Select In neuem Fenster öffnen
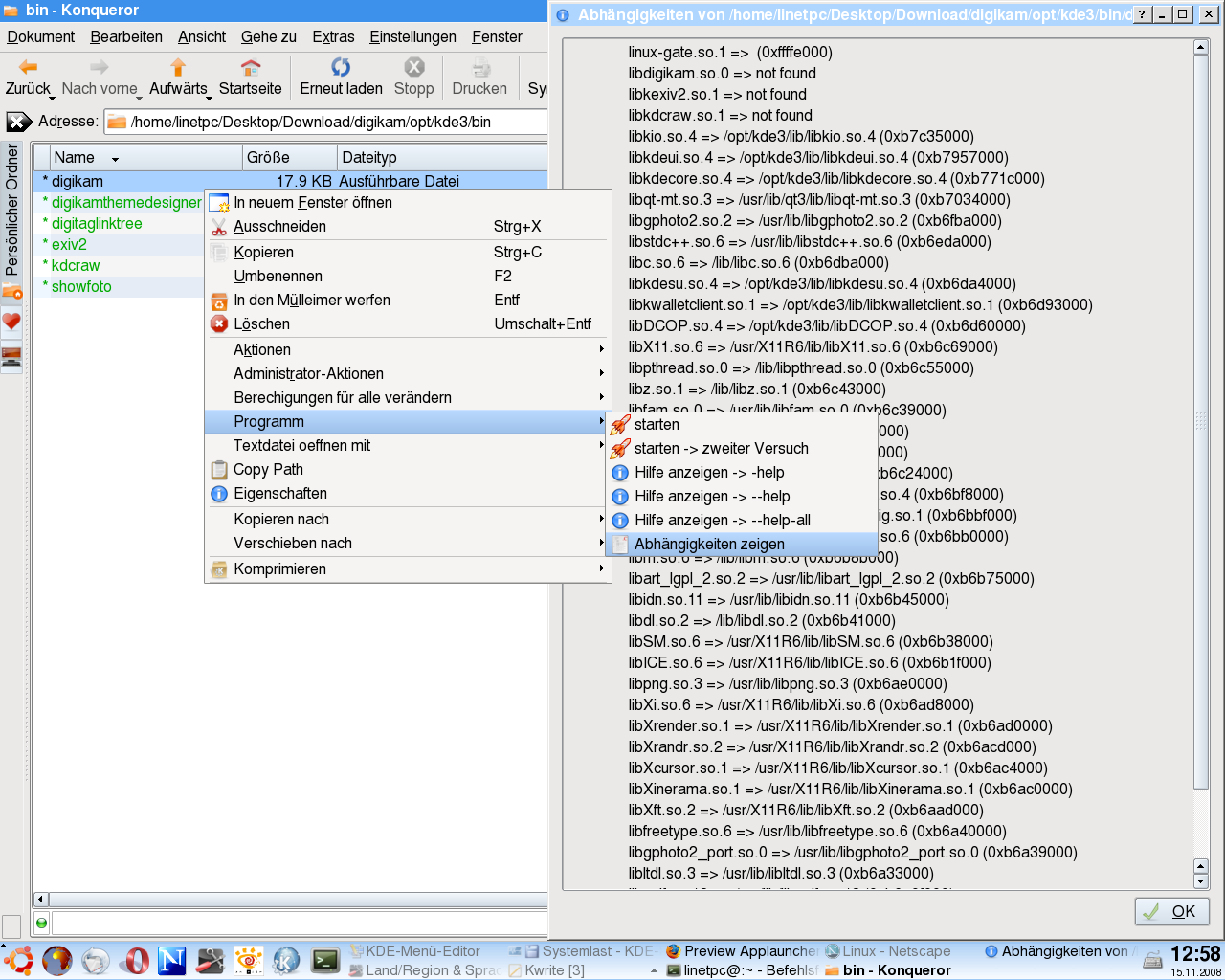1225x980 pixels. click(409, 203)
